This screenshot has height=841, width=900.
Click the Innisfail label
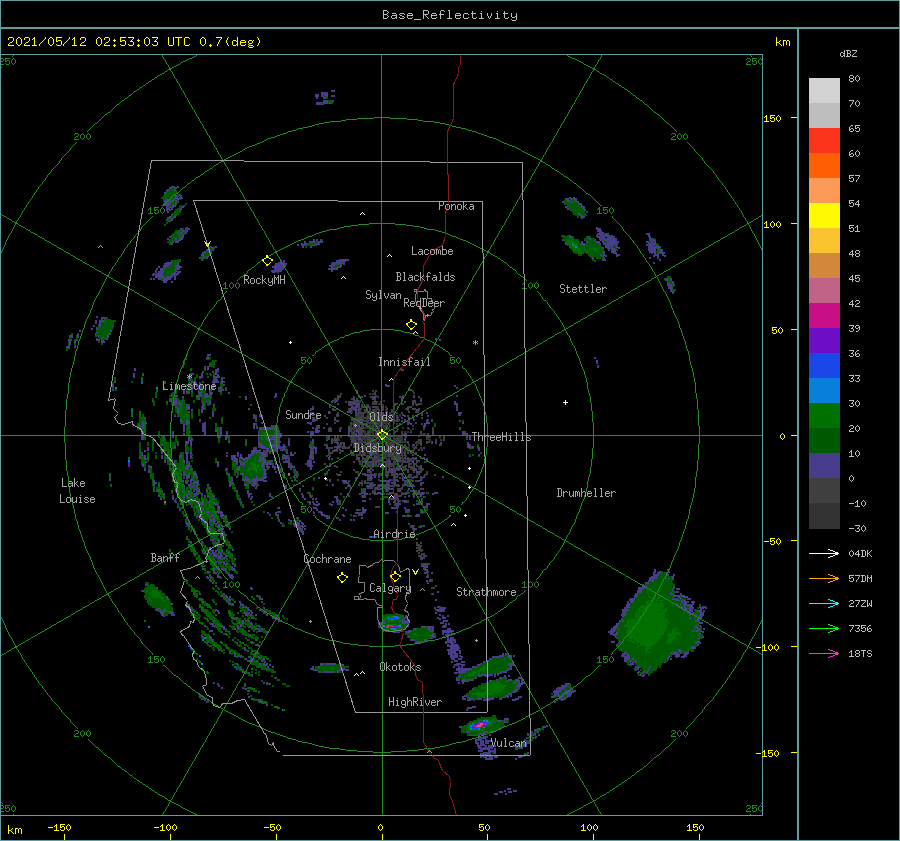pyautogui.click(x=404, y=362)
